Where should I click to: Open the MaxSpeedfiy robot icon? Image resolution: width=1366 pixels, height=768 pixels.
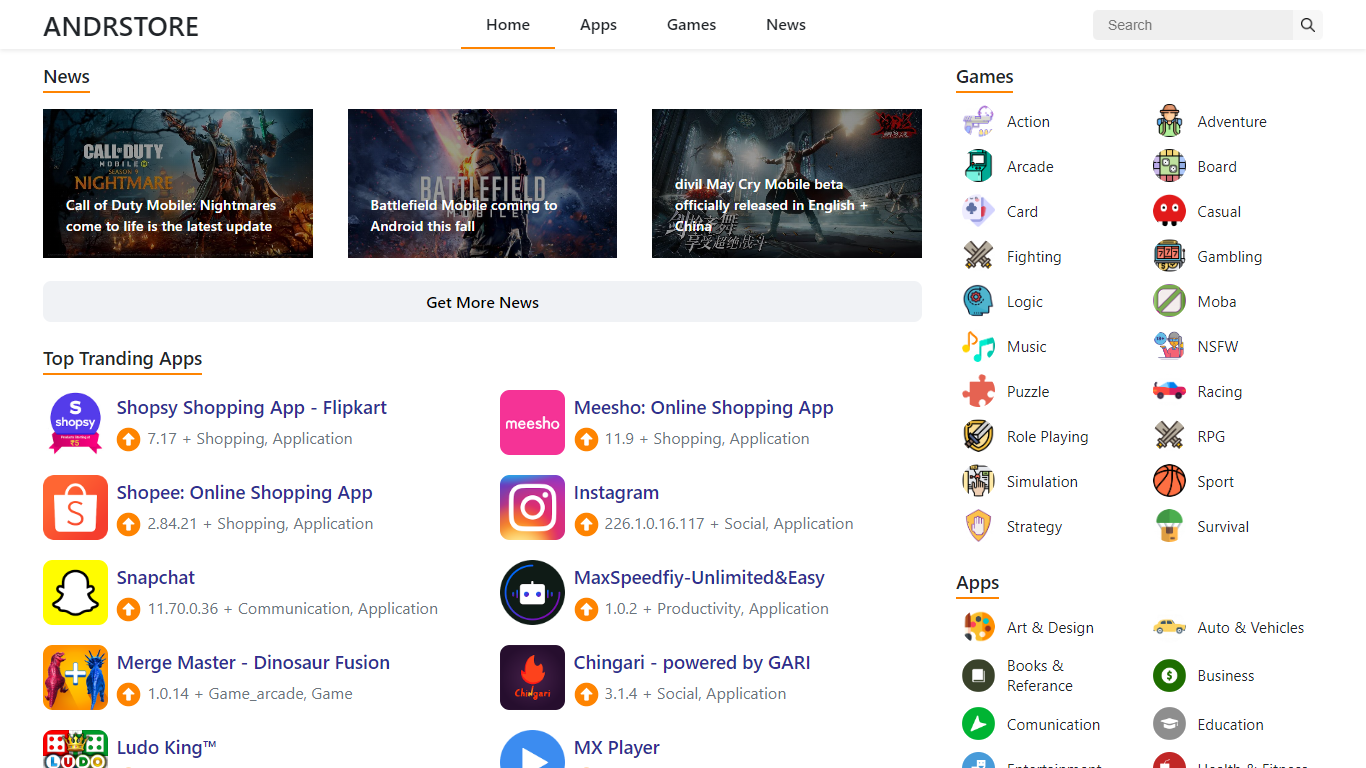532,593
